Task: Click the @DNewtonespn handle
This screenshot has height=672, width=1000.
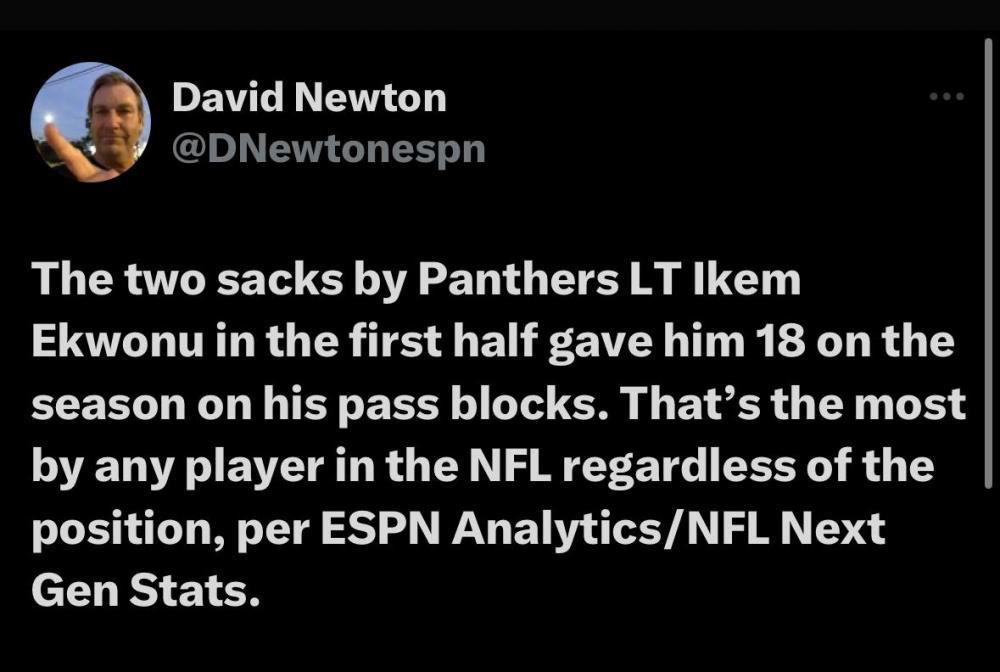Action: (329, 149)
